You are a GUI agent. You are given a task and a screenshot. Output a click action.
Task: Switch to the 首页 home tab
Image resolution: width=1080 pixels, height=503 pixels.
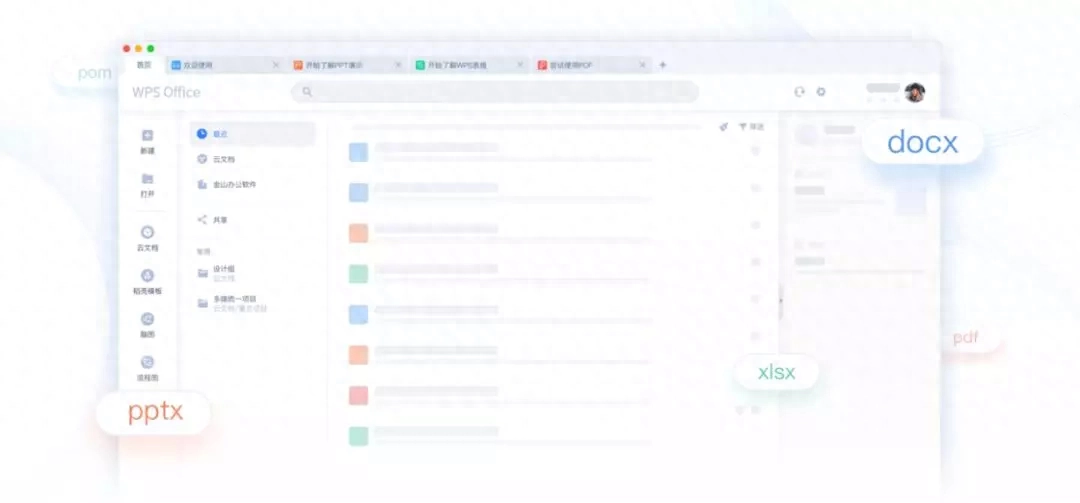144,65
